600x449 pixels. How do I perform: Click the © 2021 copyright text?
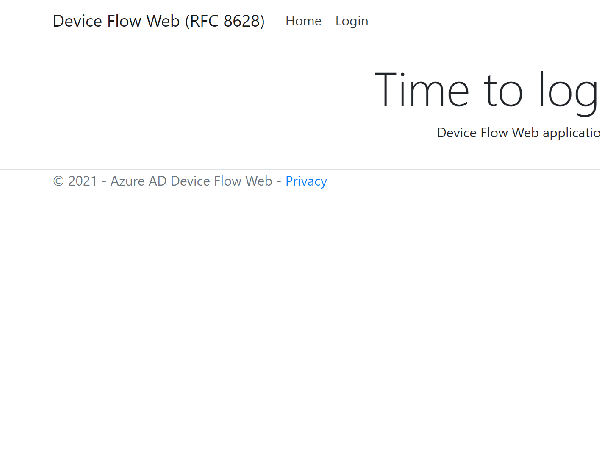pyautogui.click(x=75, y=181)
